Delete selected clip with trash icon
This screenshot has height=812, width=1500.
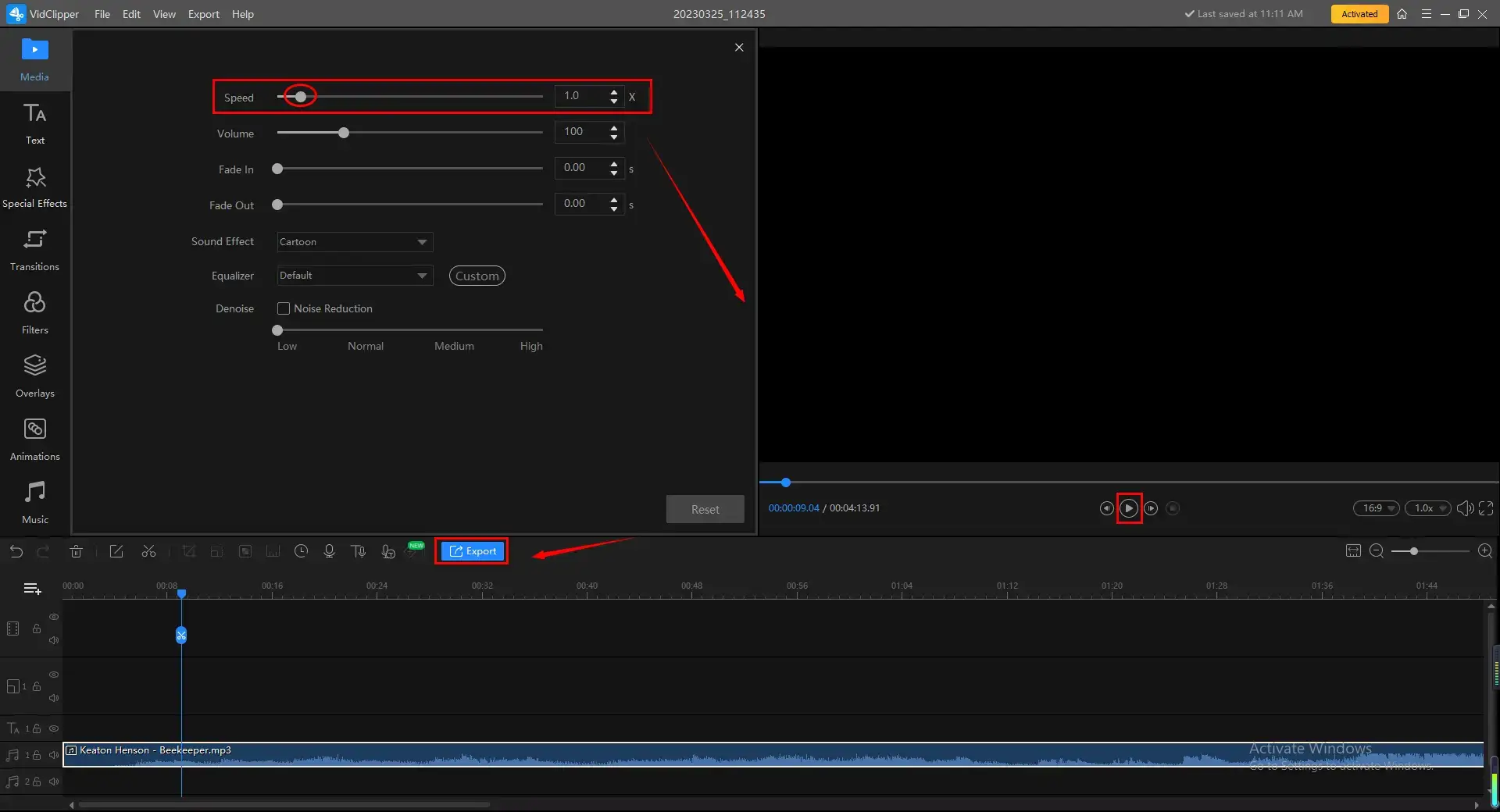click(x=76, y=551)
